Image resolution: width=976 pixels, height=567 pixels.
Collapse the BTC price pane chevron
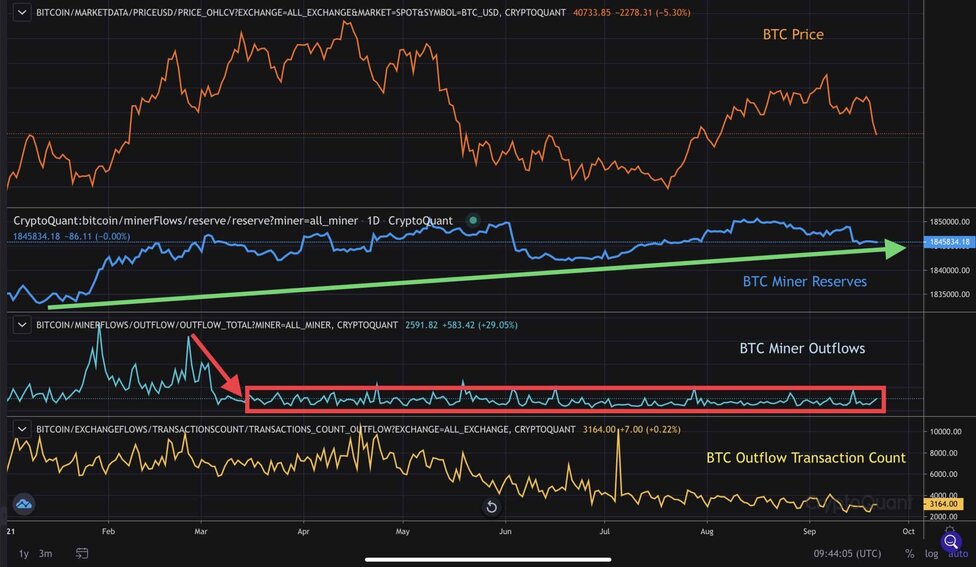coord(22,12)
